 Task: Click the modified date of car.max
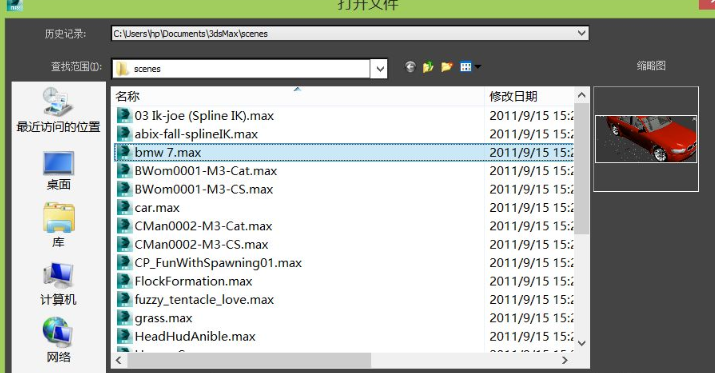pos(531,208)
